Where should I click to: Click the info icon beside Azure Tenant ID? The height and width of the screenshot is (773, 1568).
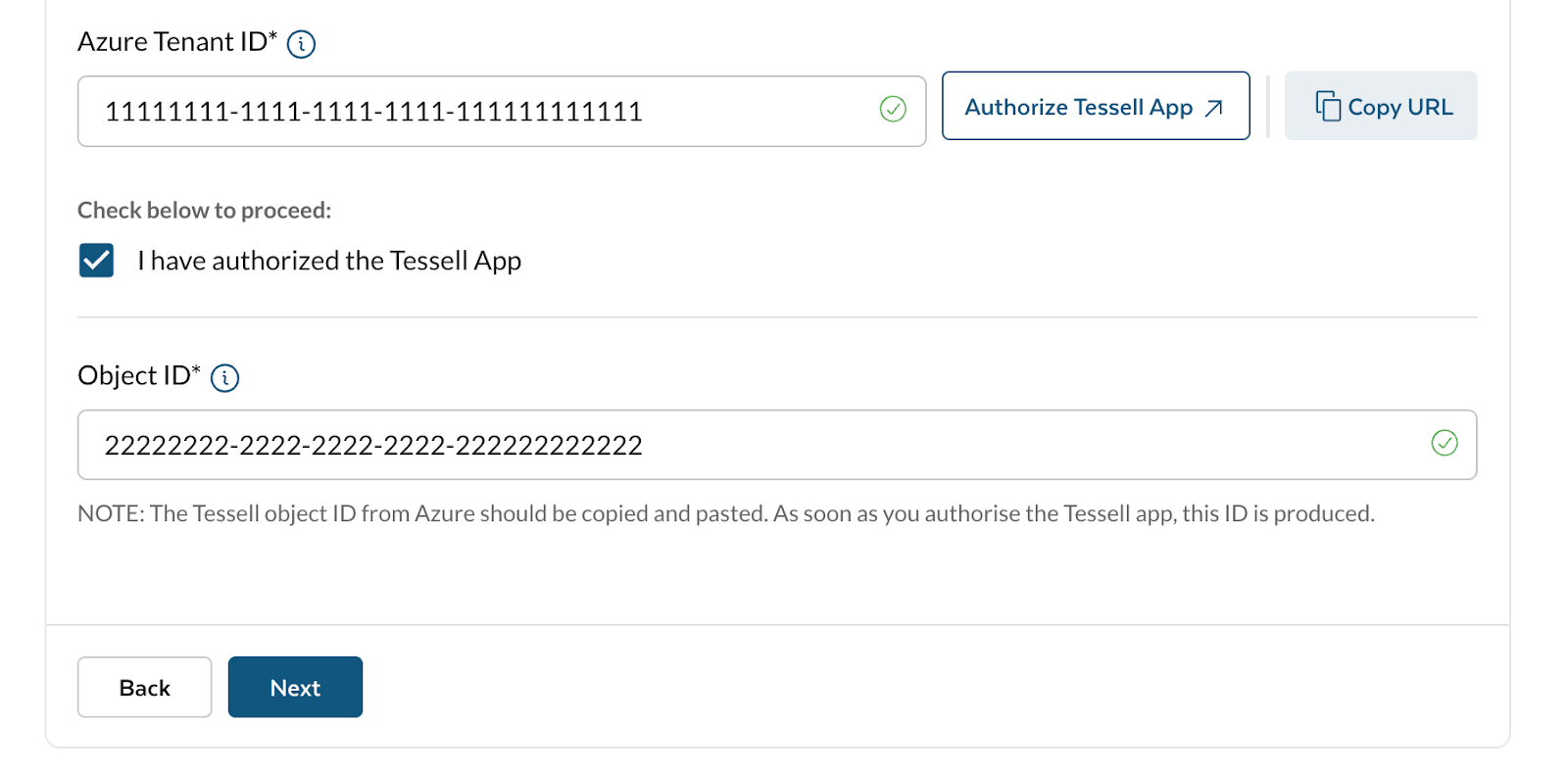(301, 44)
